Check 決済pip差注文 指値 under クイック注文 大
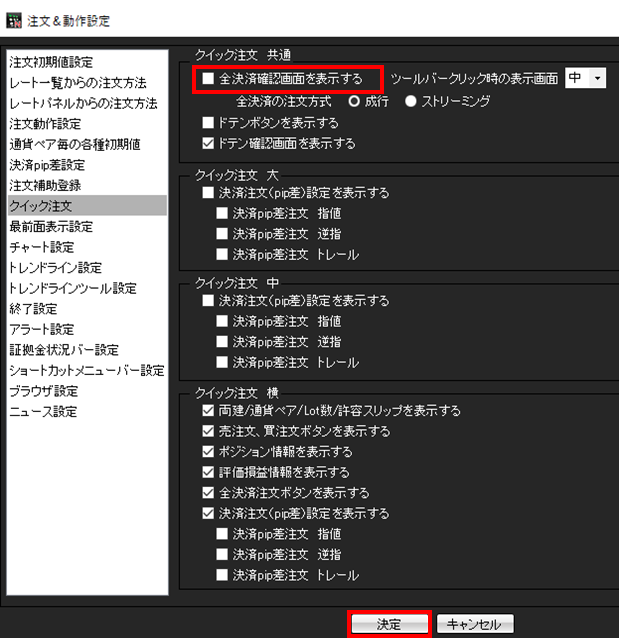 pyautogui.click(x=222, y=213)
